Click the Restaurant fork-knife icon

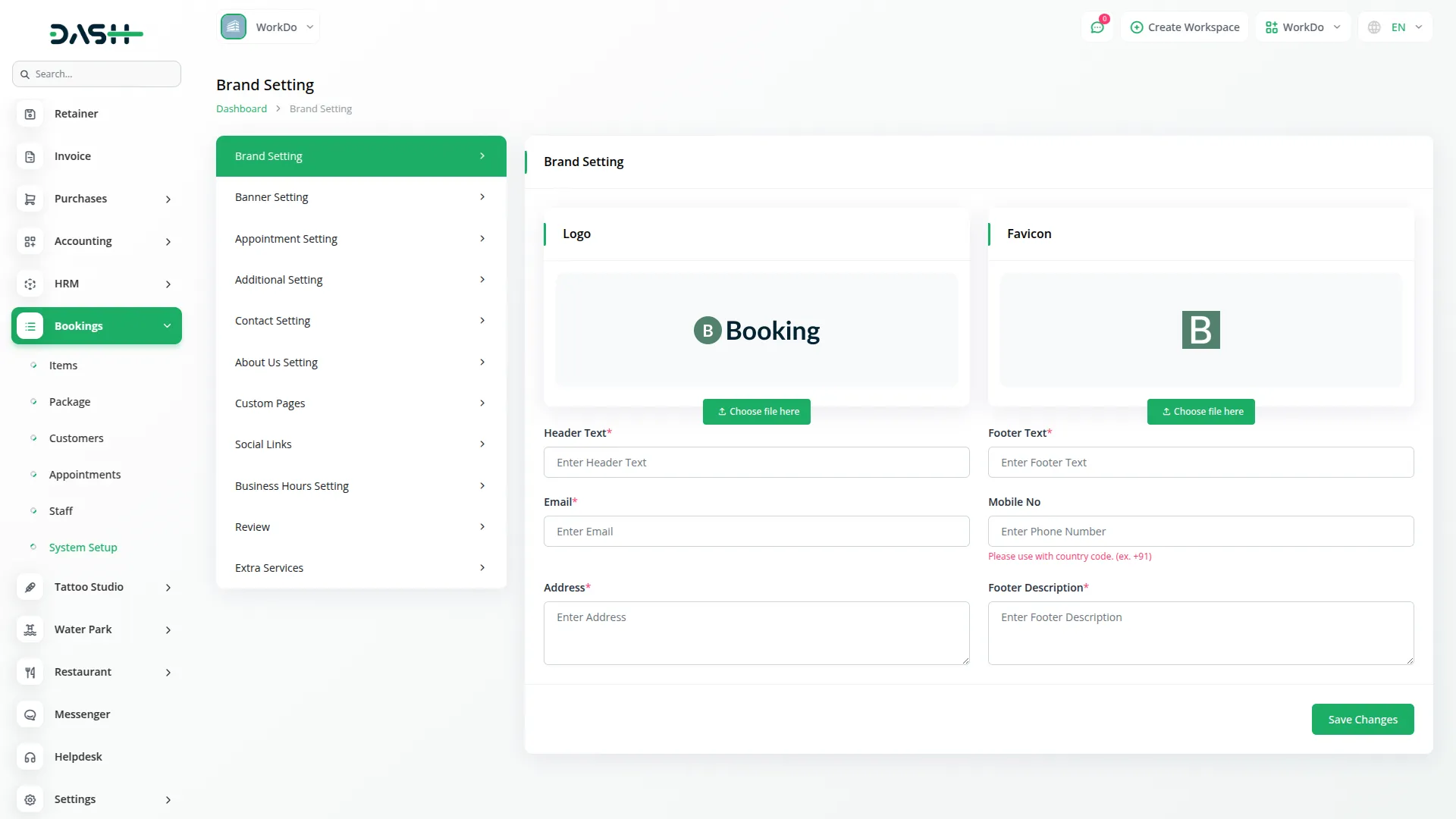tap(30, 672)
